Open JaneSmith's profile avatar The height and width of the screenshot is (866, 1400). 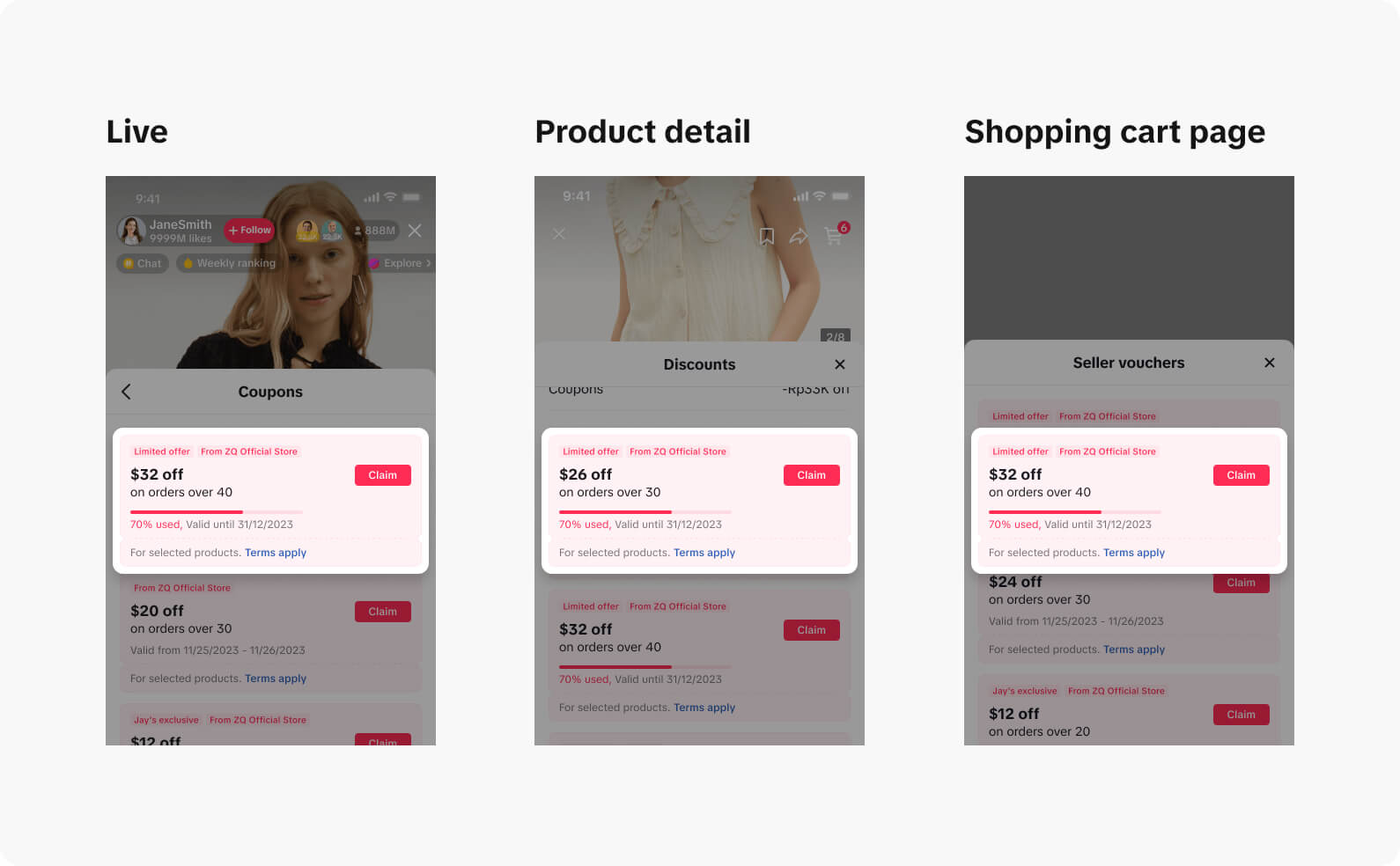click(x=131, y=231)
